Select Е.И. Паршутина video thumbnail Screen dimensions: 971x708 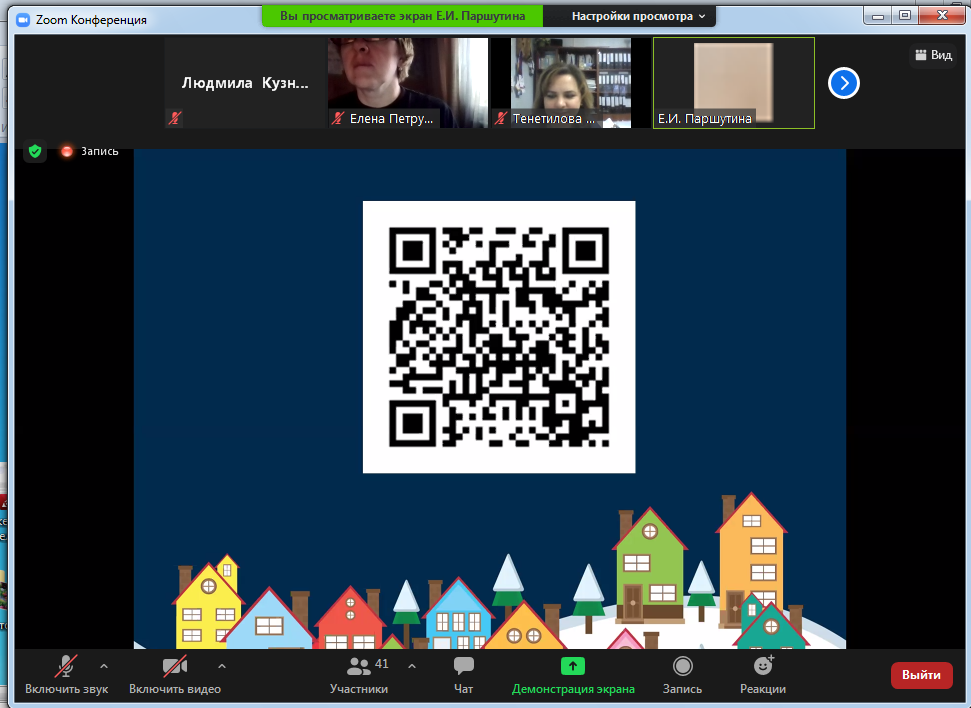point(733,83)
